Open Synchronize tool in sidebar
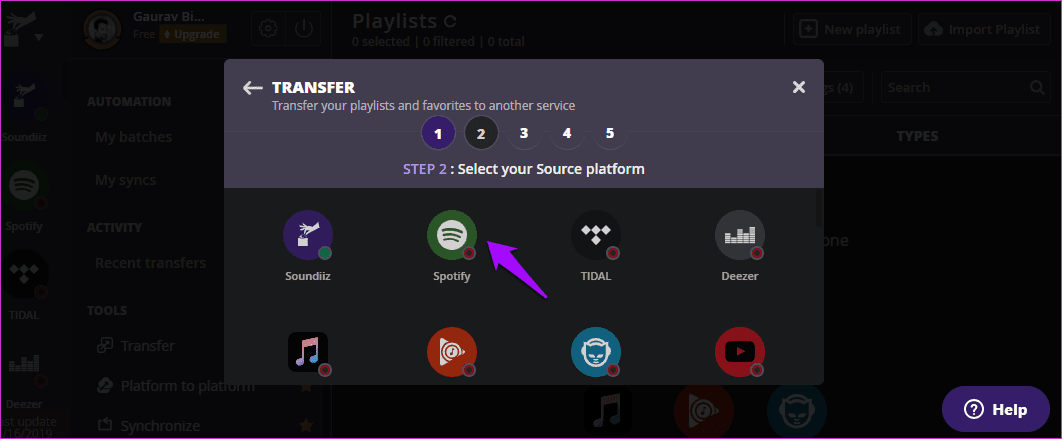1062x439 pixels. click(148, 426)
